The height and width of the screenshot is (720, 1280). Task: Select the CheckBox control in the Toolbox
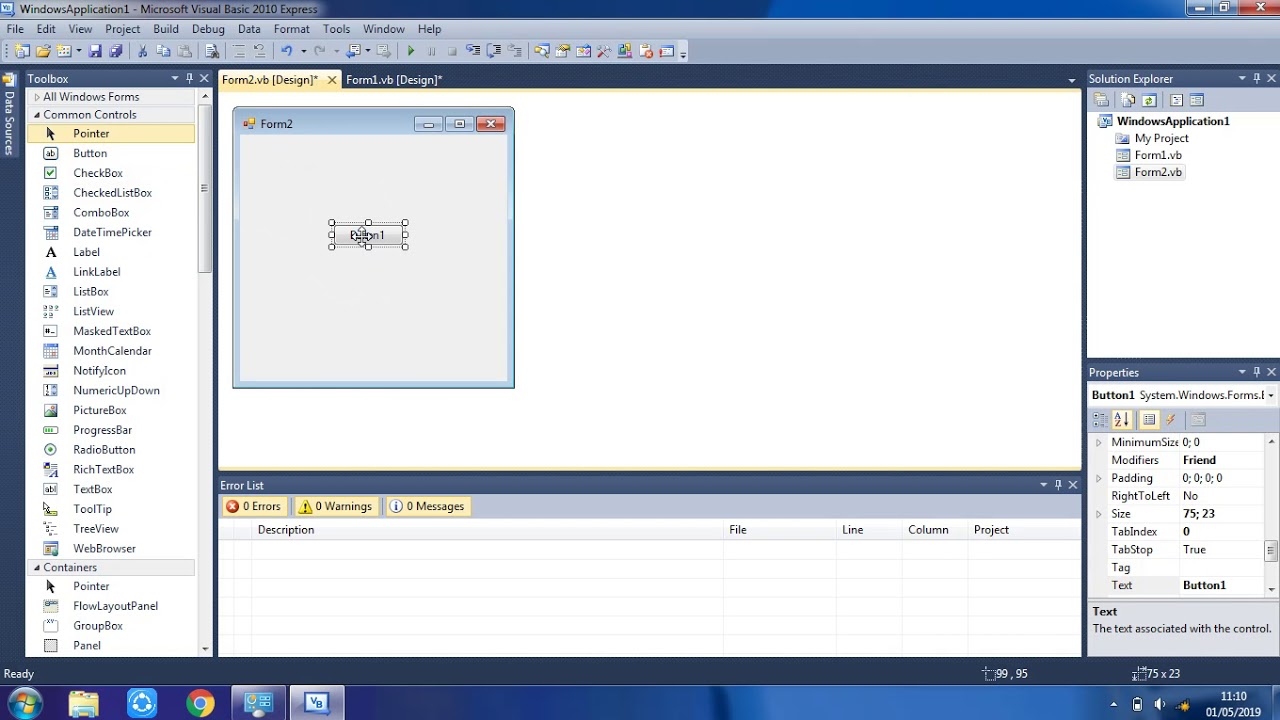click(97, 173)
